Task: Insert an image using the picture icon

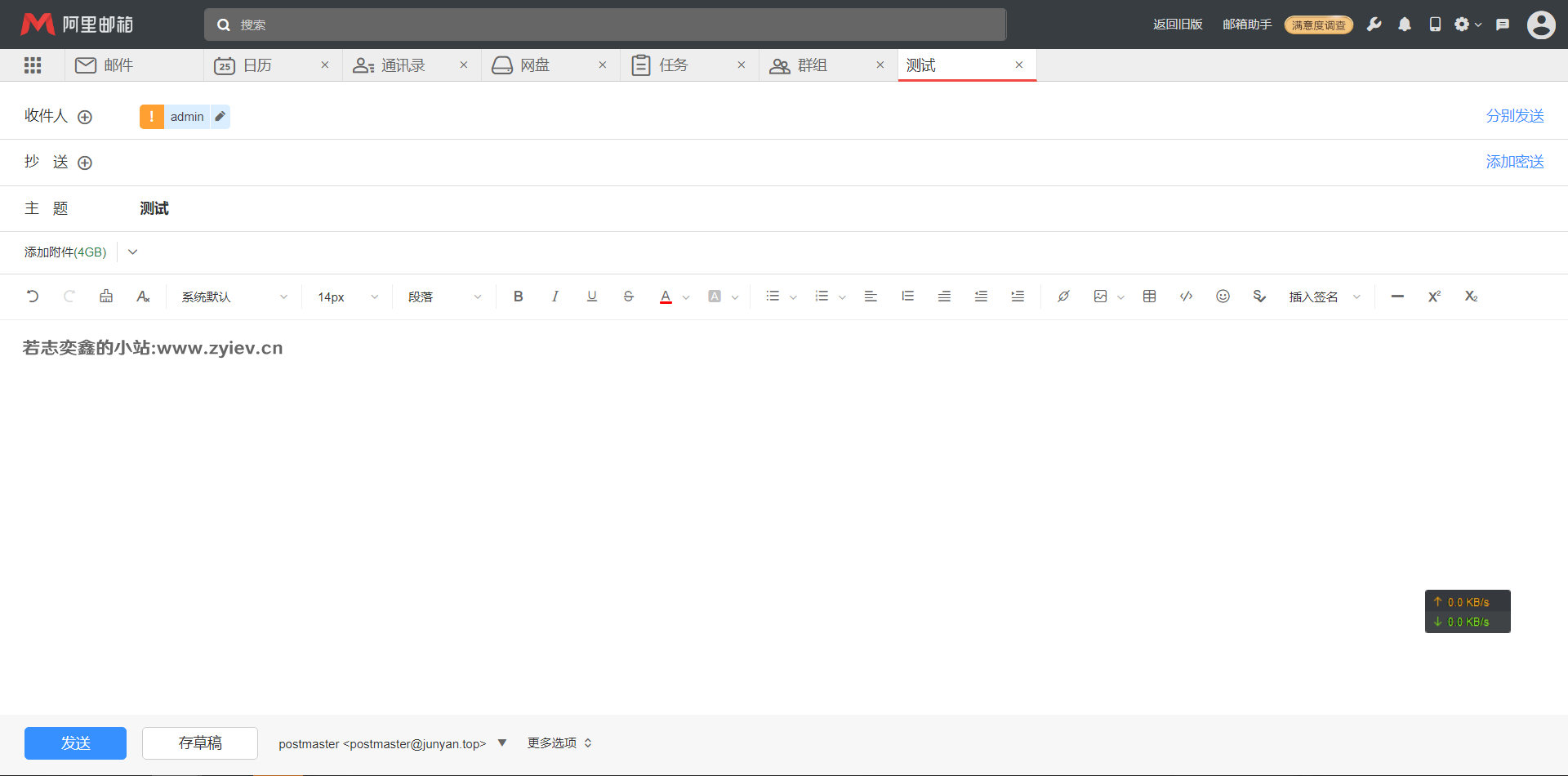Action: (1100, 297)
